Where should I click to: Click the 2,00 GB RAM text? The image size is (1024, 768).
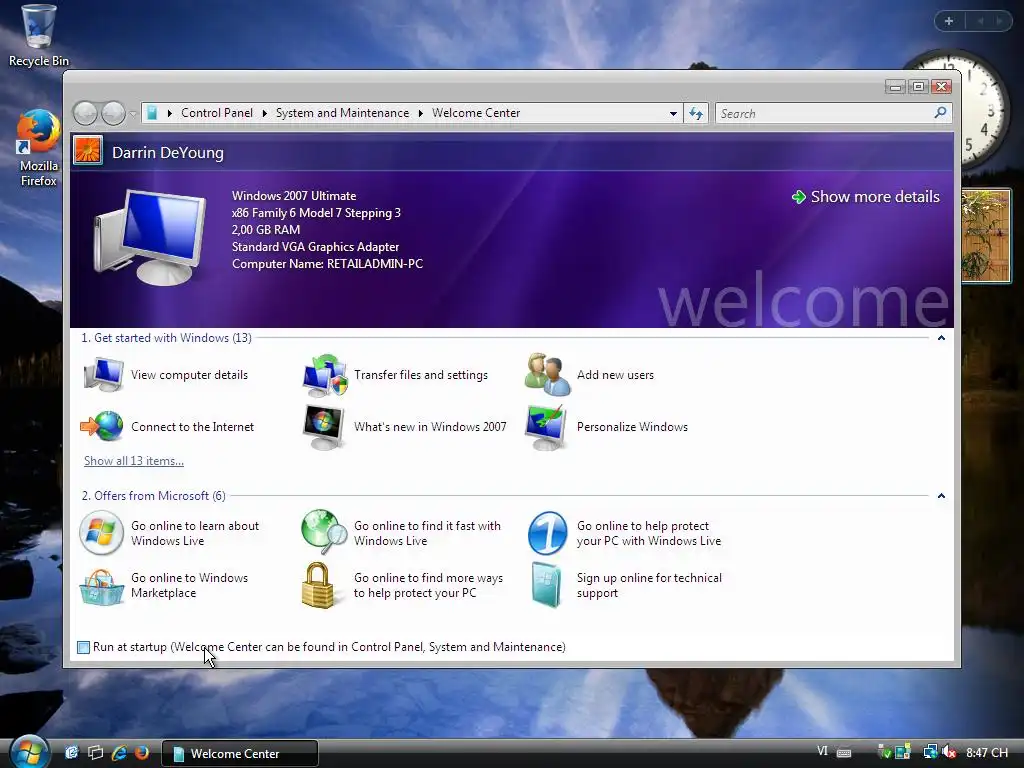point(266,229)
